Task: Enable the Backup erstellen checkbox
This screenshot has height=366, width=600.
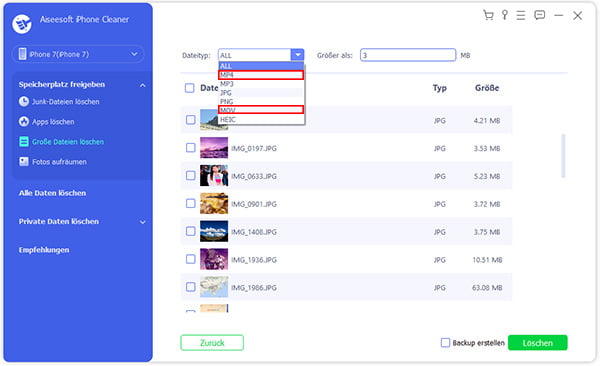Action: tap(445, 342)
